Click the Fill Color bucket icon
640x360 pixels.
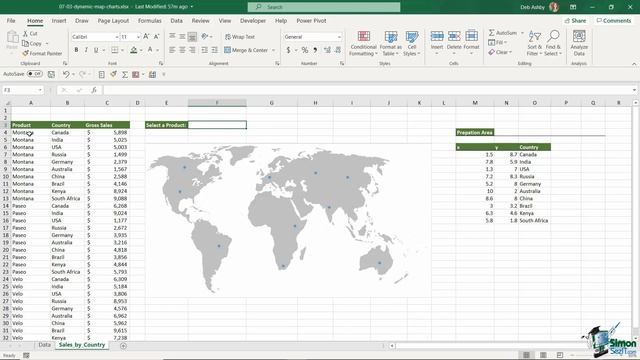(x=133, y=50)
